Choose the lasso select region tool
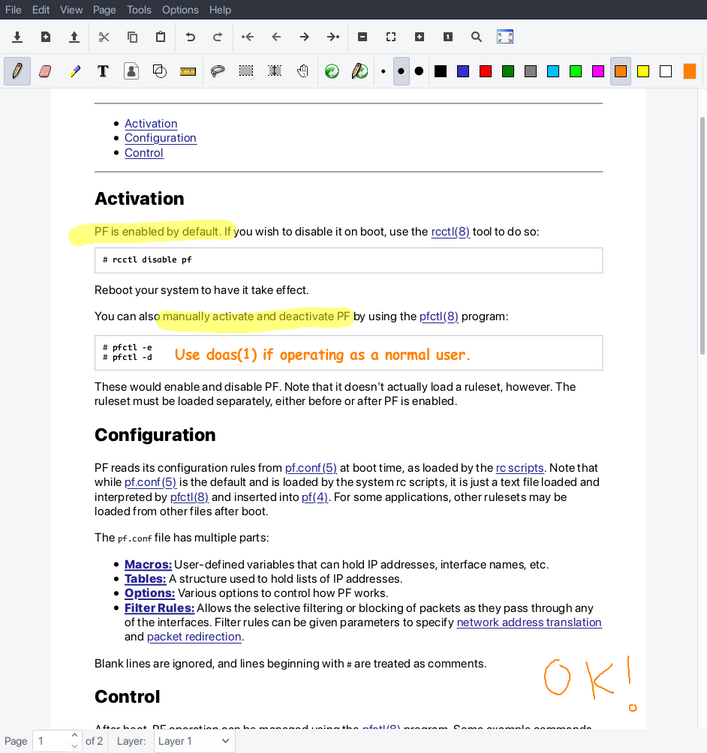 pos(218,71)
